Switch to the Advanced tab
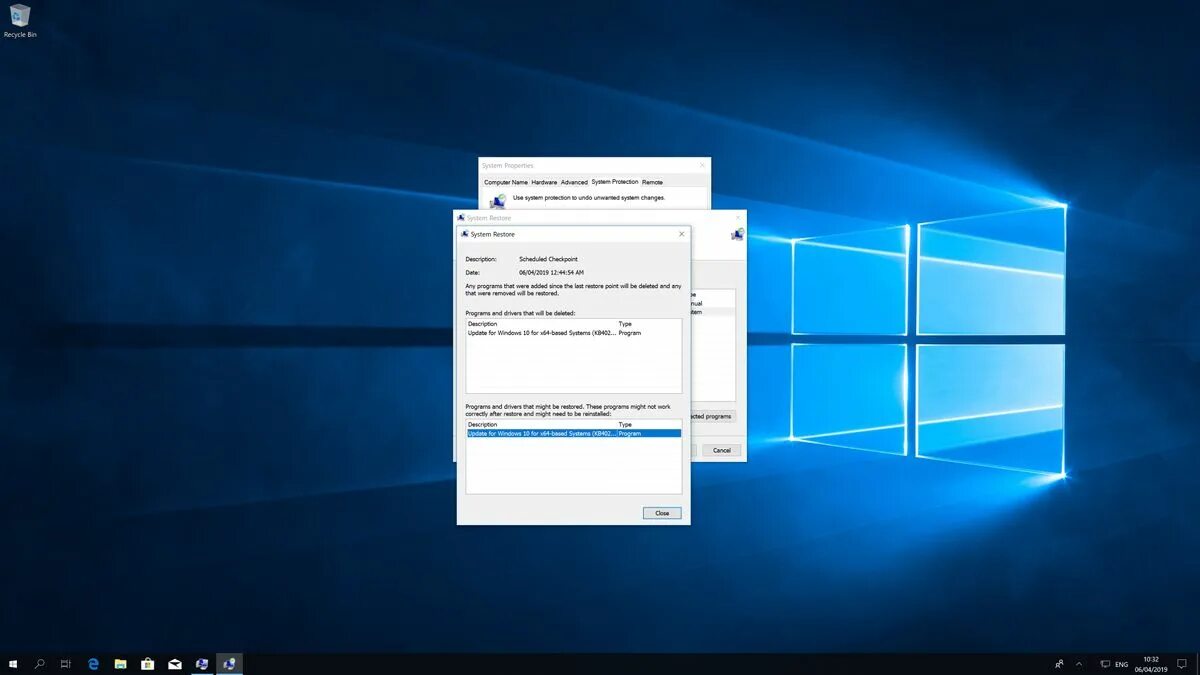The height and width of the screenshot is (675, 1200). point(574,182)
